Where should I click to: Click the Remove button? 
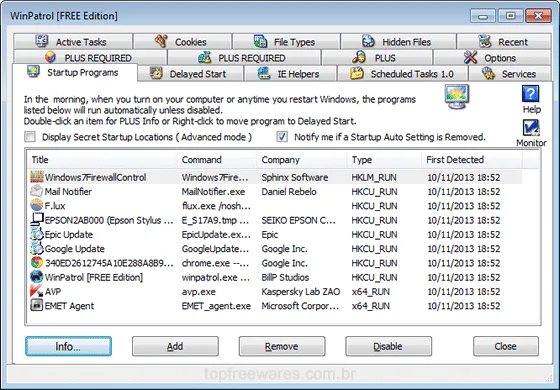[282, 346]
